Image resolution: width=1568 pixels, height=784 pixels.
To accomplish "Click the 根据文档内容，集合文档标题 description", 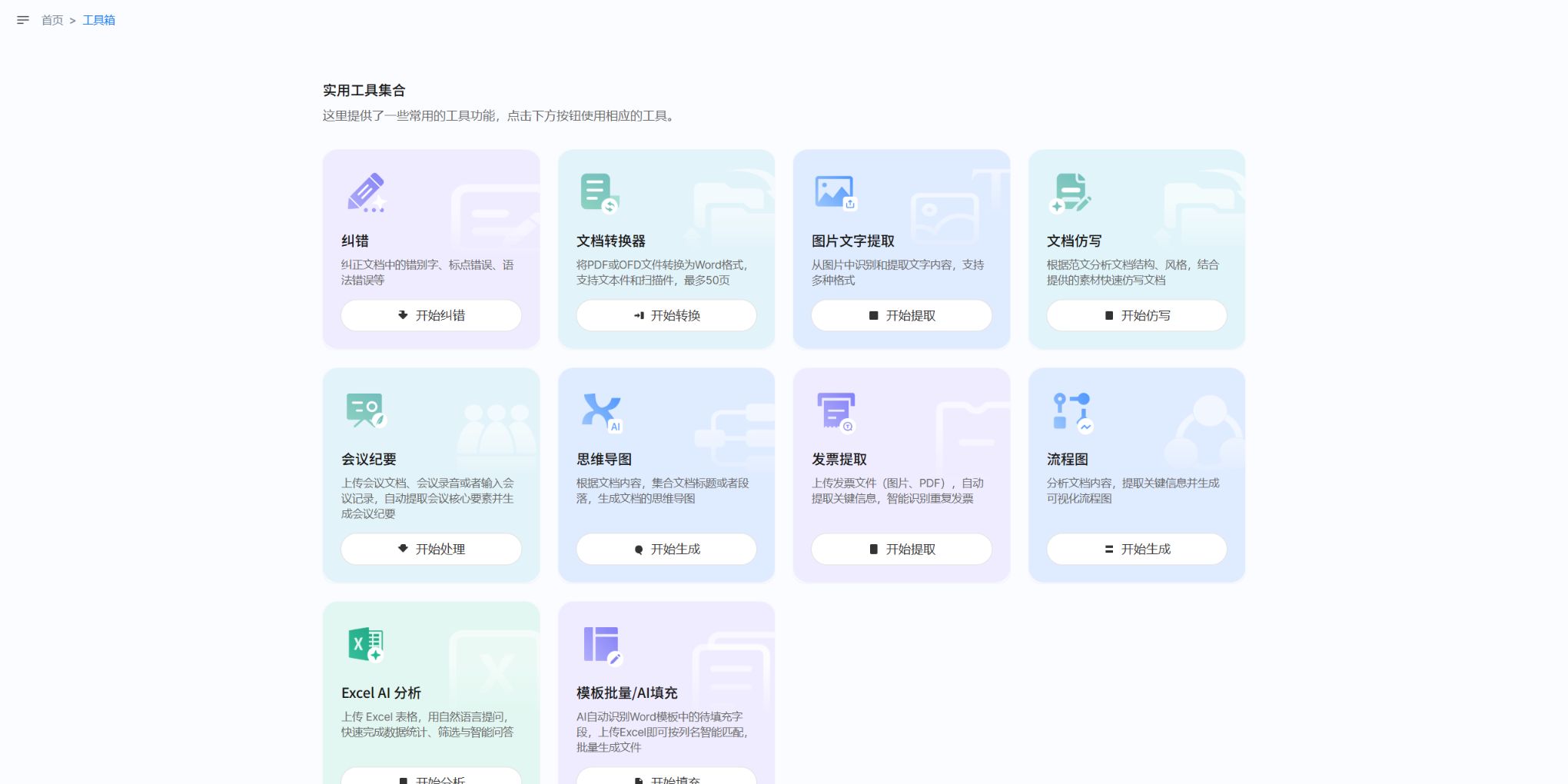I will coord(663,490).
